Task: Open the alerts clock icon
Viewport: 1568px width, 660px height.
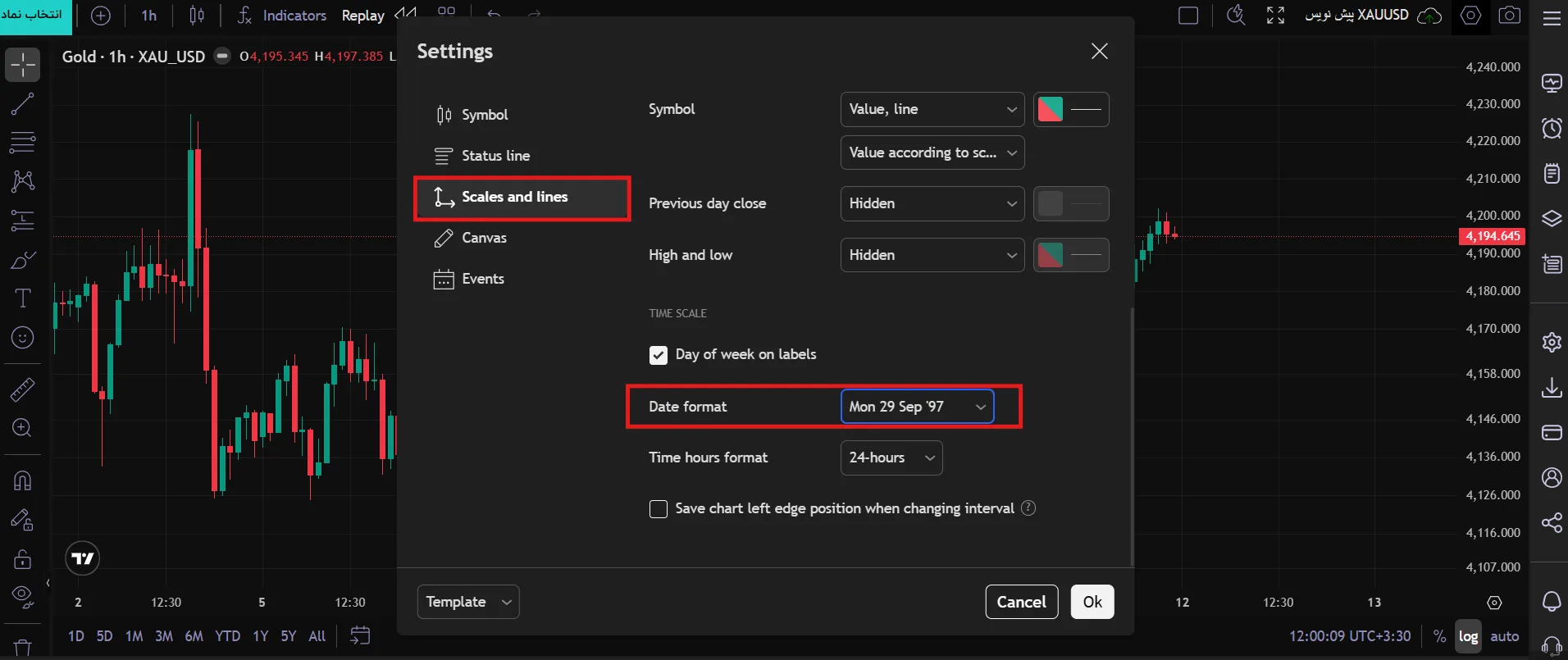Action: pyautogui.click(x=1552, y=128)
